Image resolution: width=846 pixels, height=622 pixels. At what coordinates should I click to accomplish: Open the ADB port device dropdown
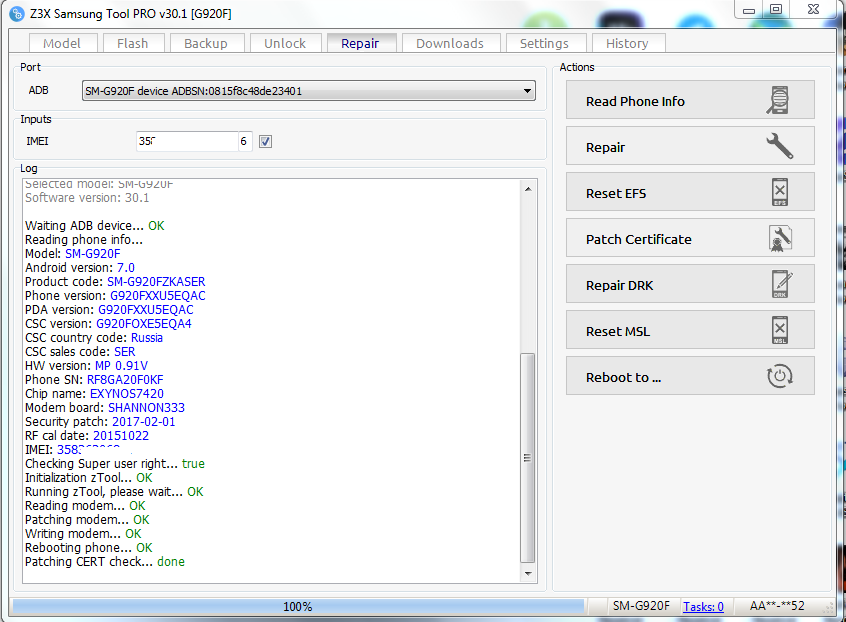[x=309, y=91]
